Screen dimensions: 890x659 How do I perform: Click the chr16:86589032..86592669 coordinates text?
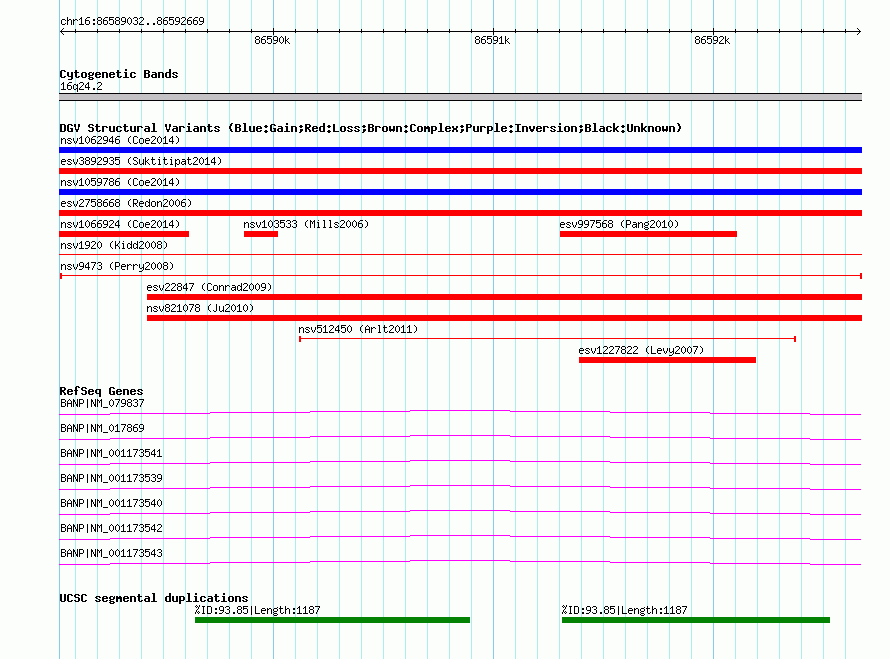click(x=132, y=22)
